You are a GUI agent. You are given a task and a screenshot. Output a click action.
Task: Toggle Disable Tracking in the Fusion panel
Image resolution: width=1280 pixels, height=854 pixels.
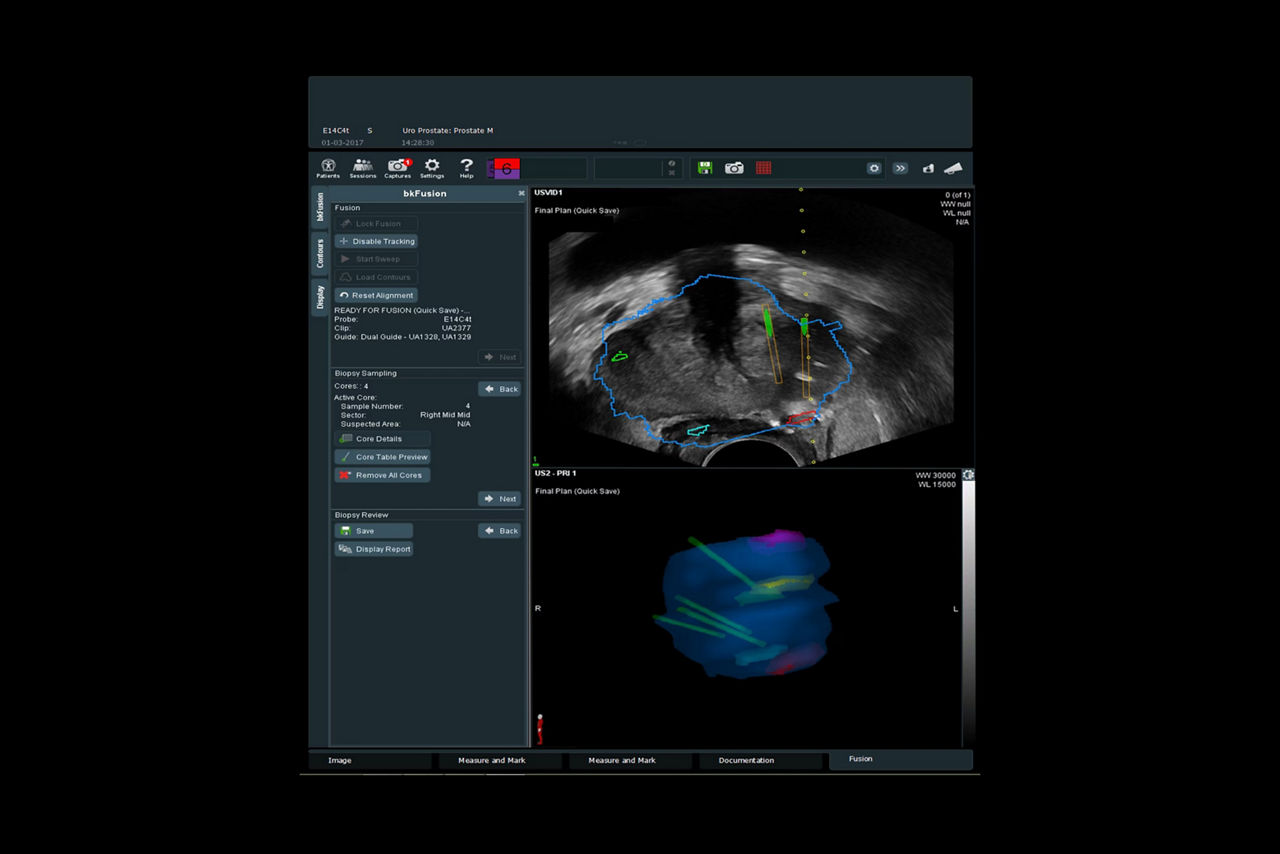click(x=376, y=241)
